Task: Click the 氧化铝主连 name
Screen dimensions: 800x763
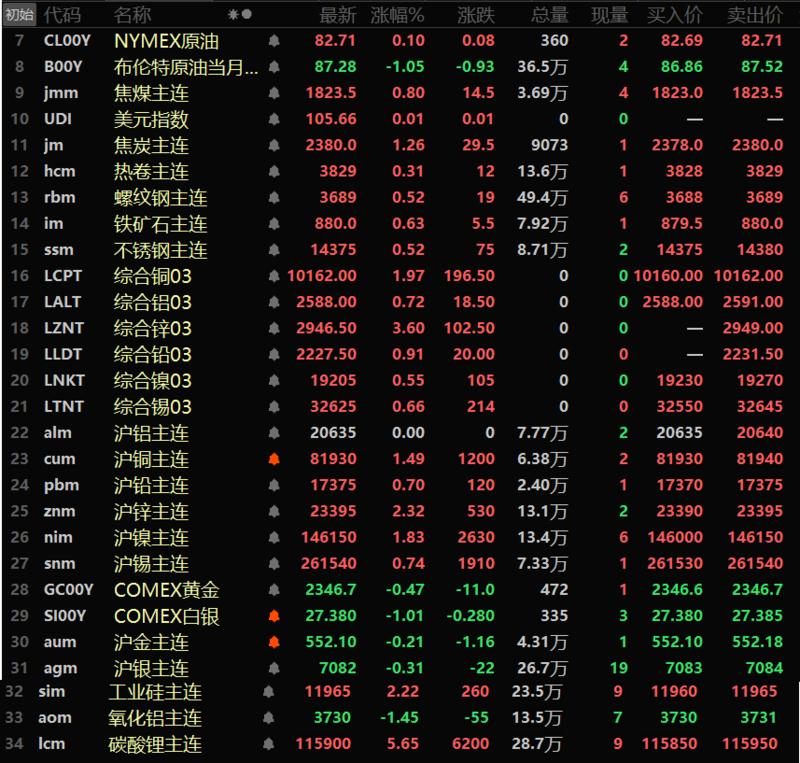Action: click(x=155, y=718)
